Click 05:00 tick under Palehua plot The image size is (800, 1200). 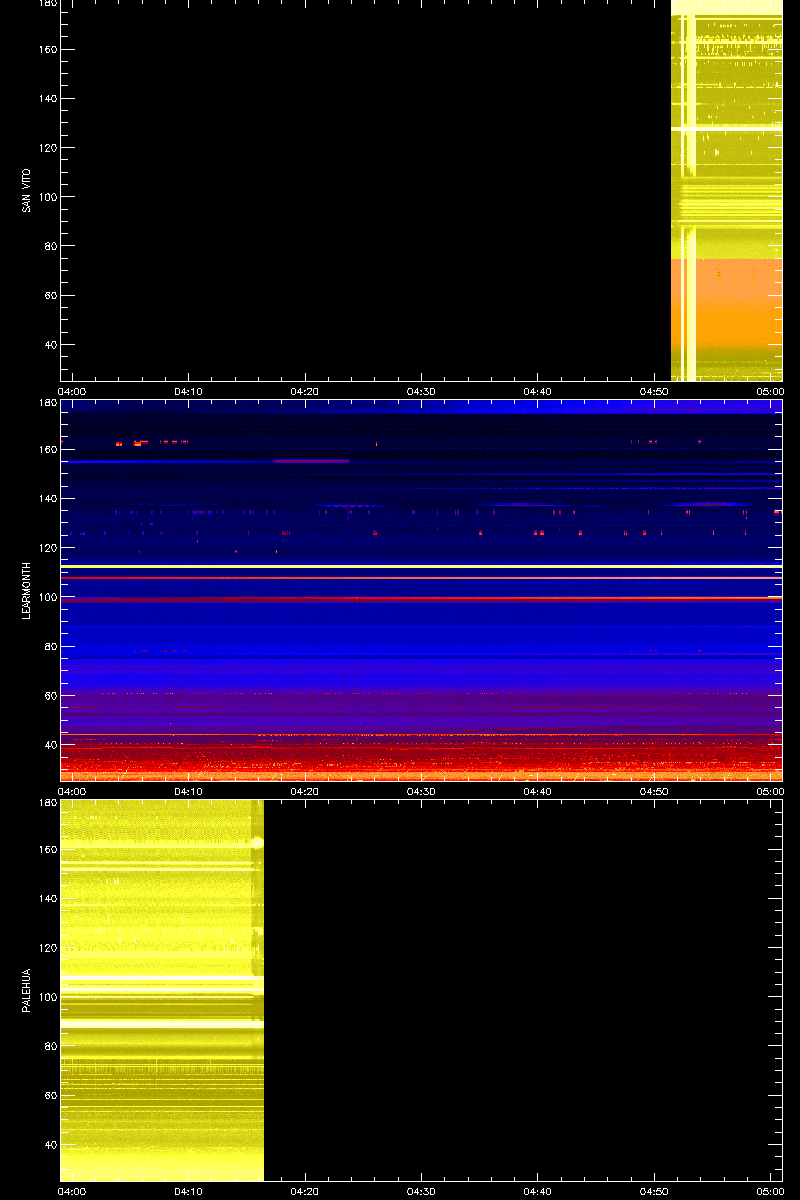point(770,1191)
